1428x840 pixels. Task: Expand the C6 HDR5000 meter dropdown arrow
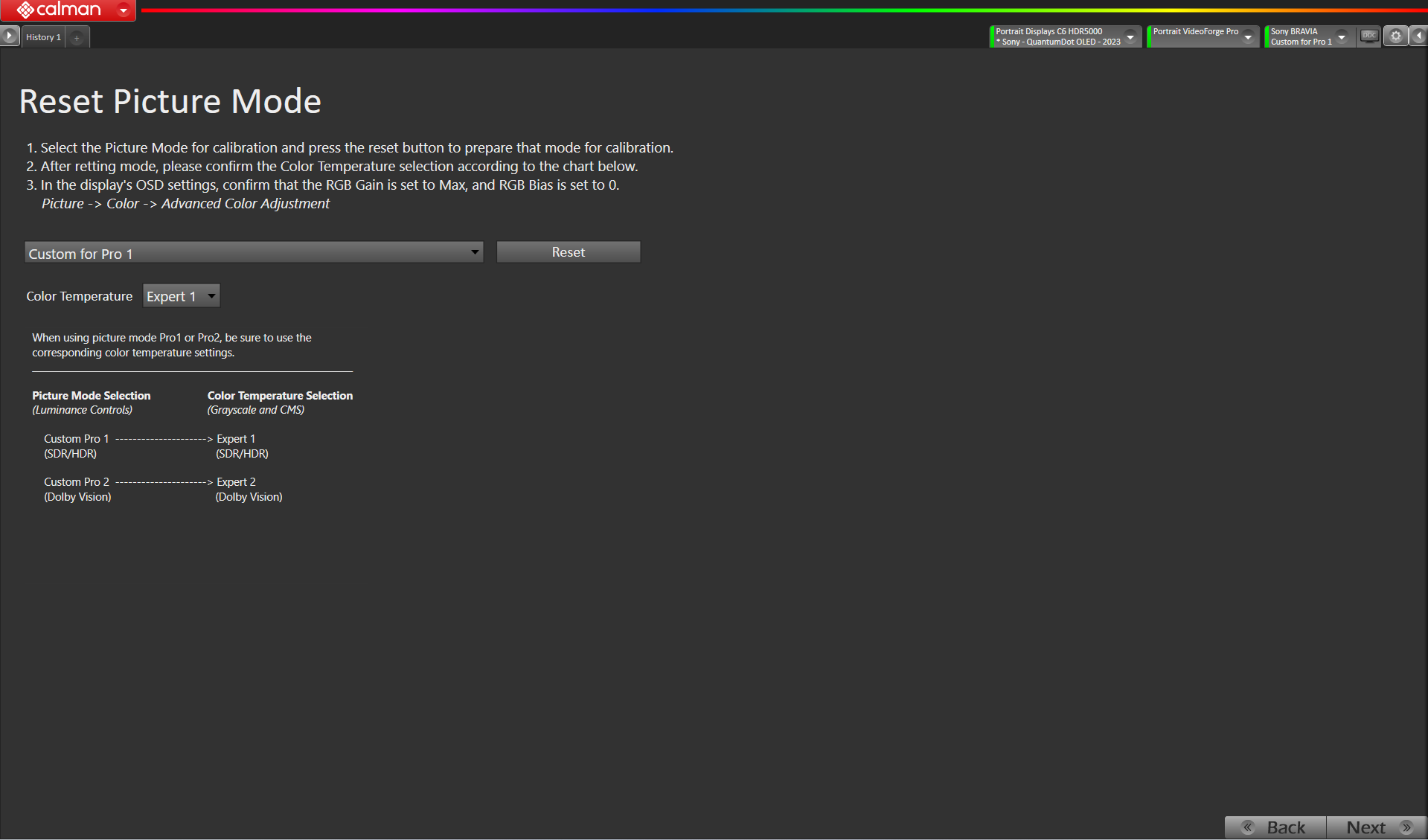1130,36
